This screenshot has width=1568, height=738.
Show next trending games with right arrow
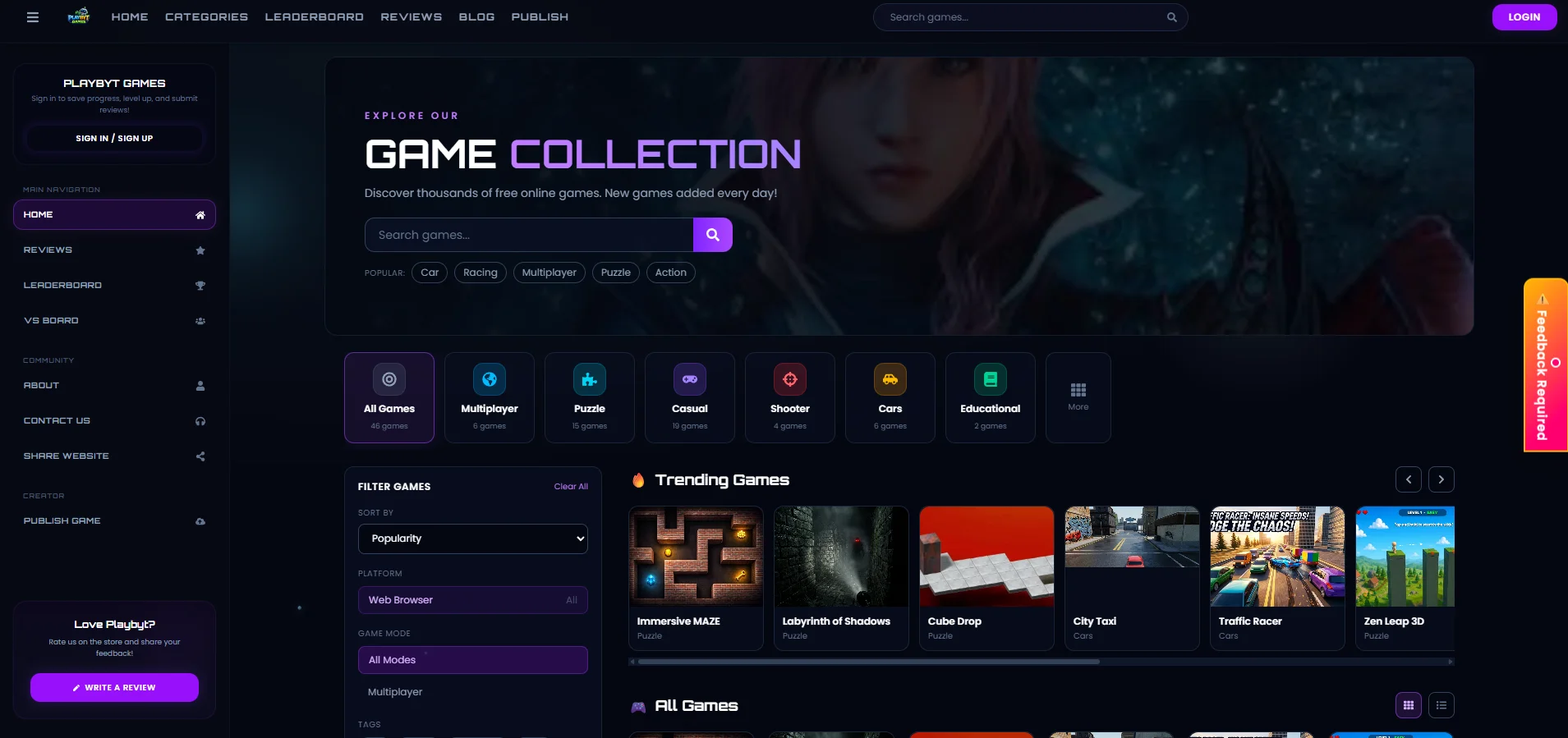click(x=1442, y=479)
